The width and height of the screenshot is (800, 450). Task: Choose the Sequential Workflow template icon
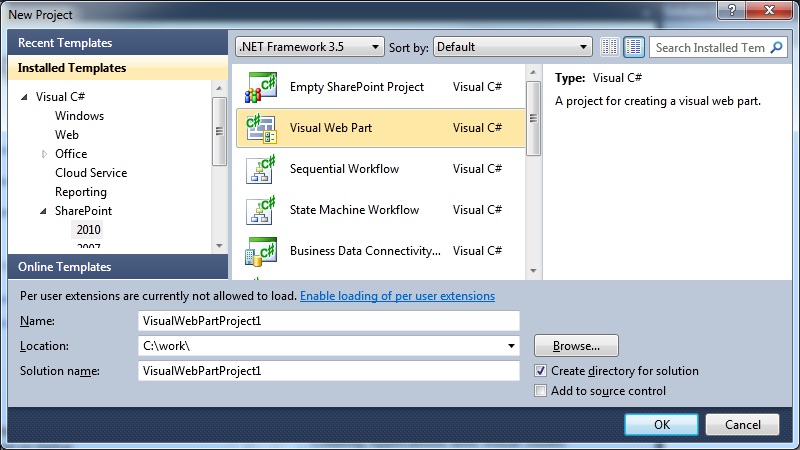click(x=261, y=169)
